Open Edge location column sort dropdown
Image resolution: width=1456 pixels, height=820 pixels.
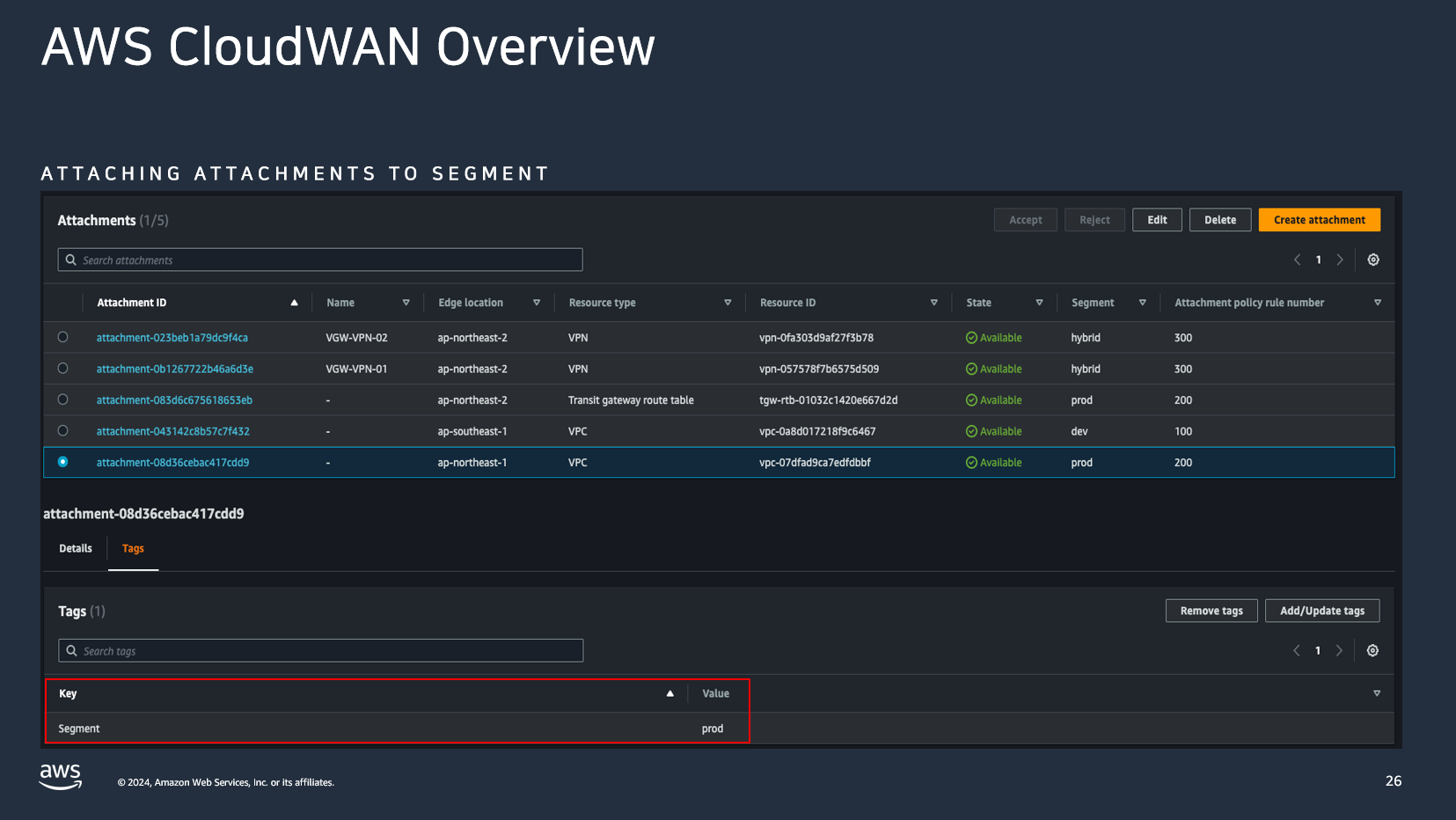tap(536, 303)
